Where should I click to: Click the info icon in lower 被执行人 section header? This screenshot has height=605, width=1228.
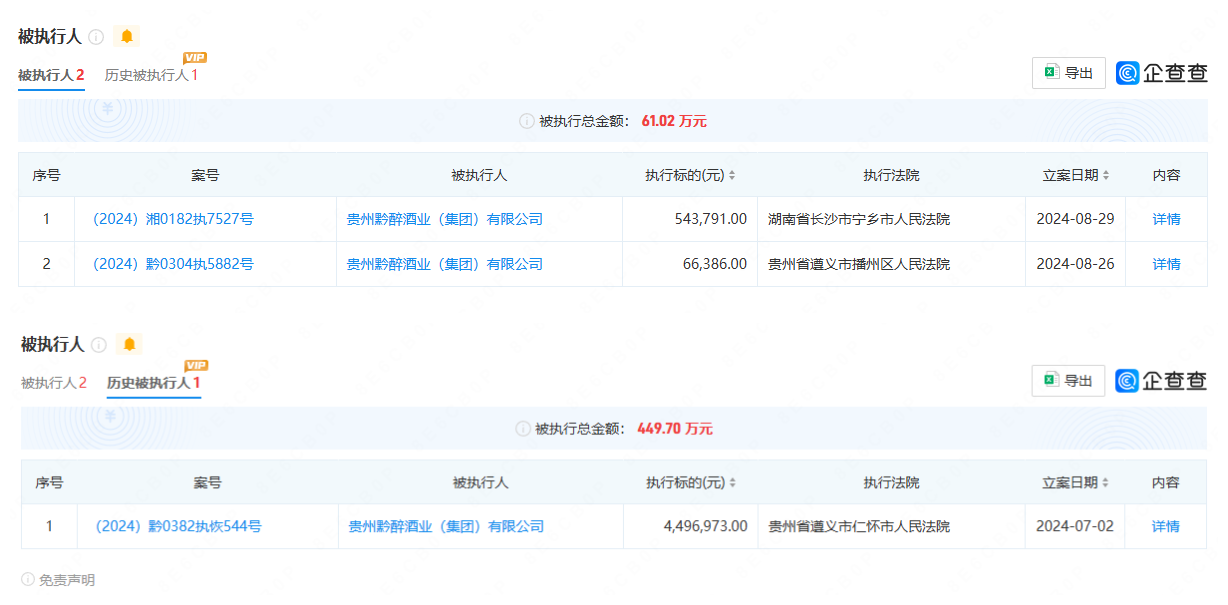click(x=99, y=345)
